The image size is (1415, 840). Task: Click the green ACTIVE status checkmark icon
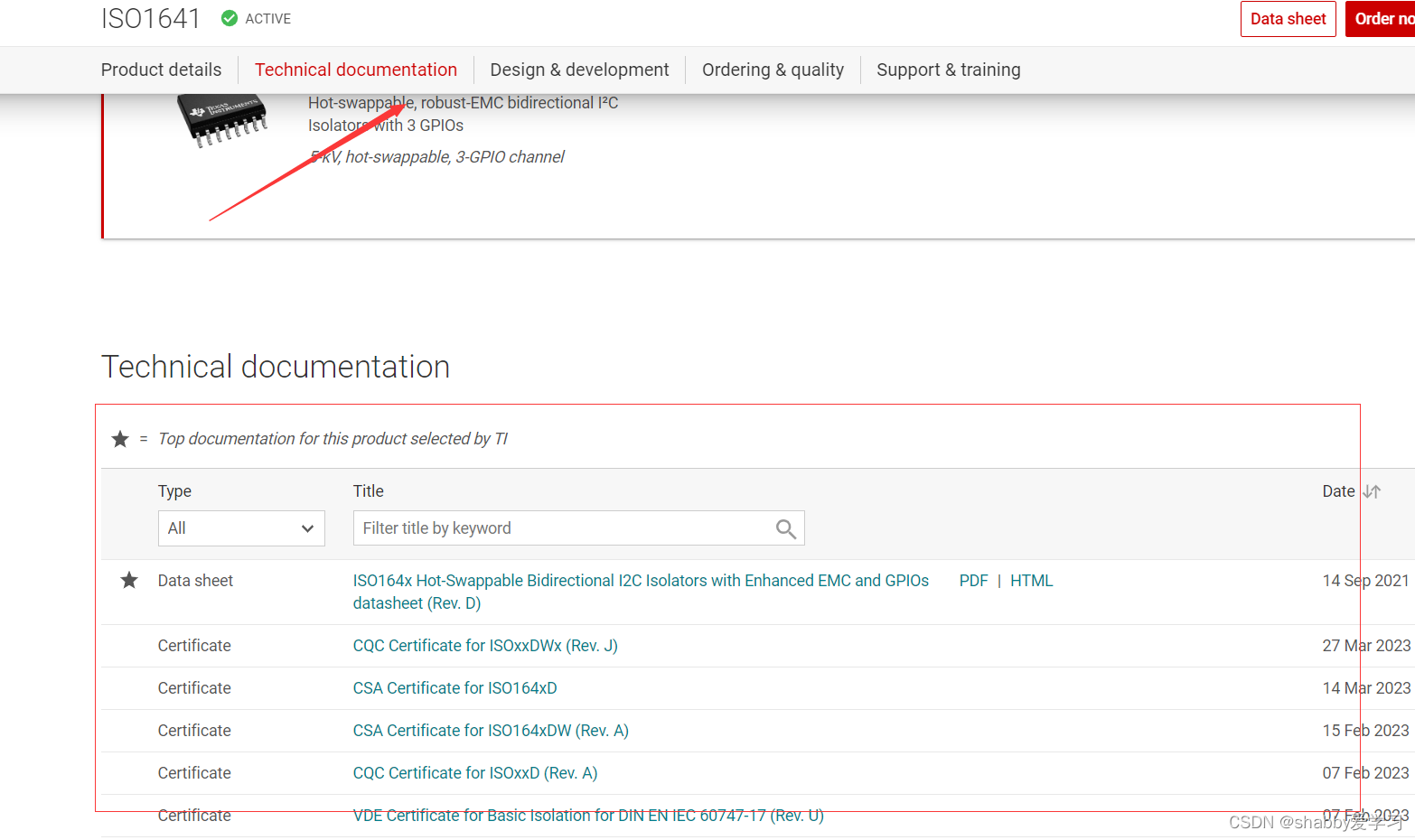pos(230,18)
